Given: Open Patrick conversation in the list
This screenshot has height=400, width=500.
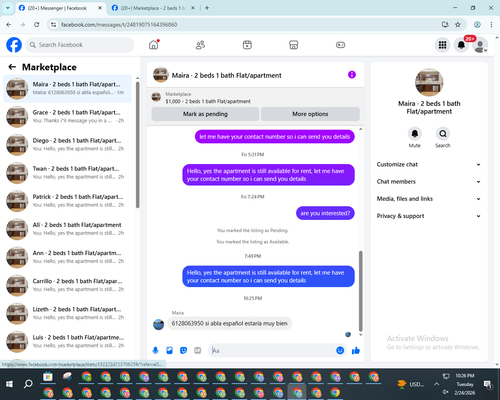Looking at the screenshot, I should (67, 201).
